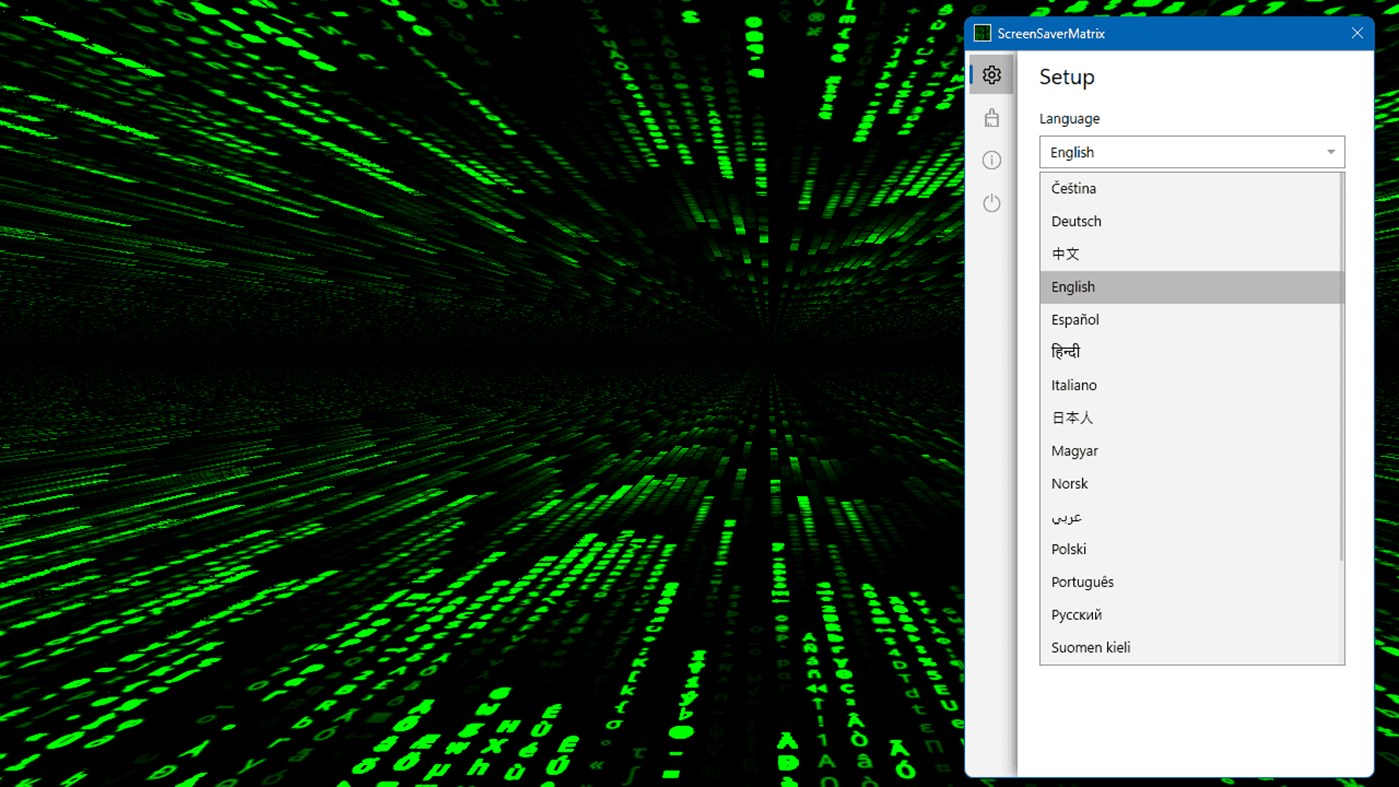Click the ScreenSaverMatrix title bar icon
1399x787 pixels.
click(x=981, y=33)
